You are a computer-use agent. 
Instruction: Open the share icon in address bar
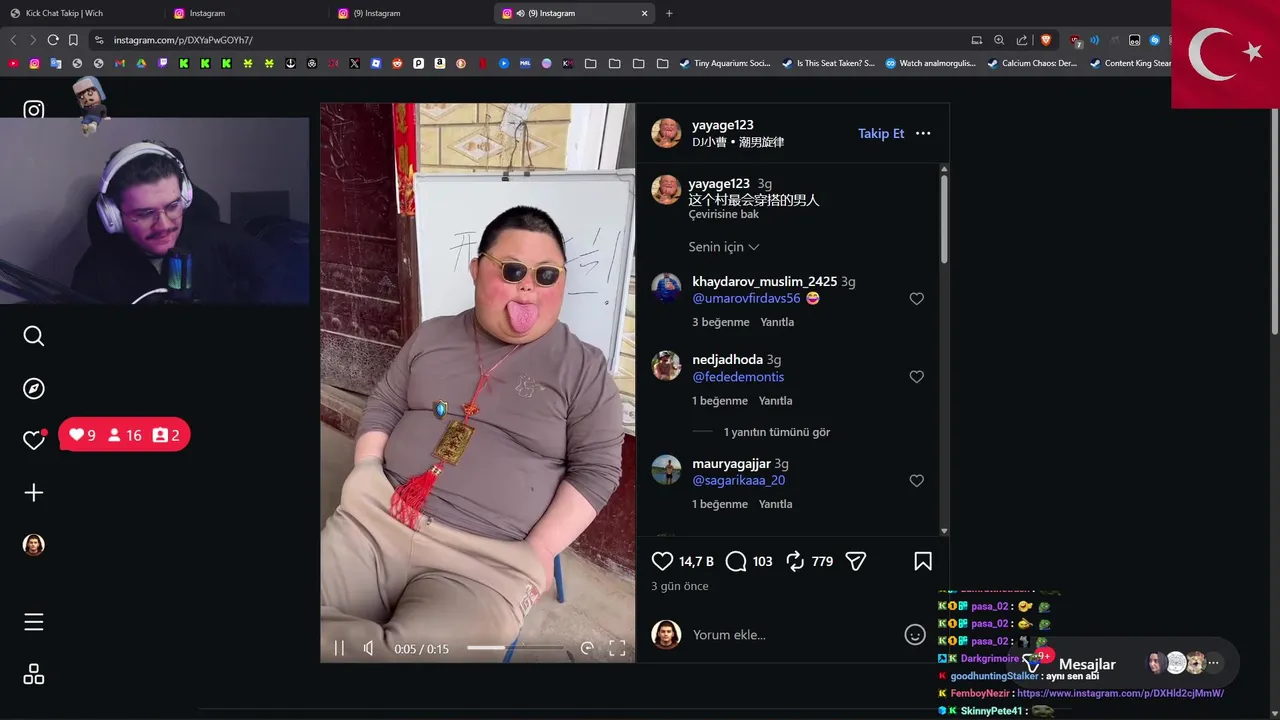[x=1022, y=40]
